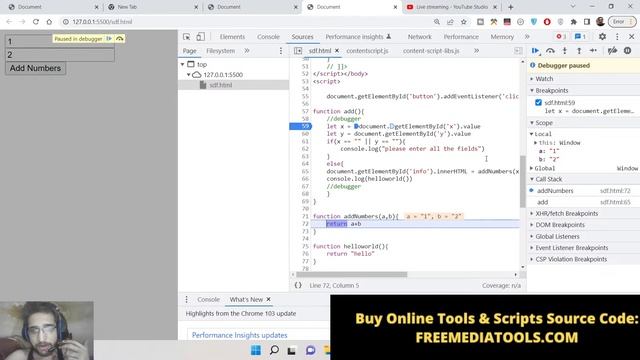Screen dimensions: 640x360
Task: Select the inspect element picker icon
Action: coord(187,37)
